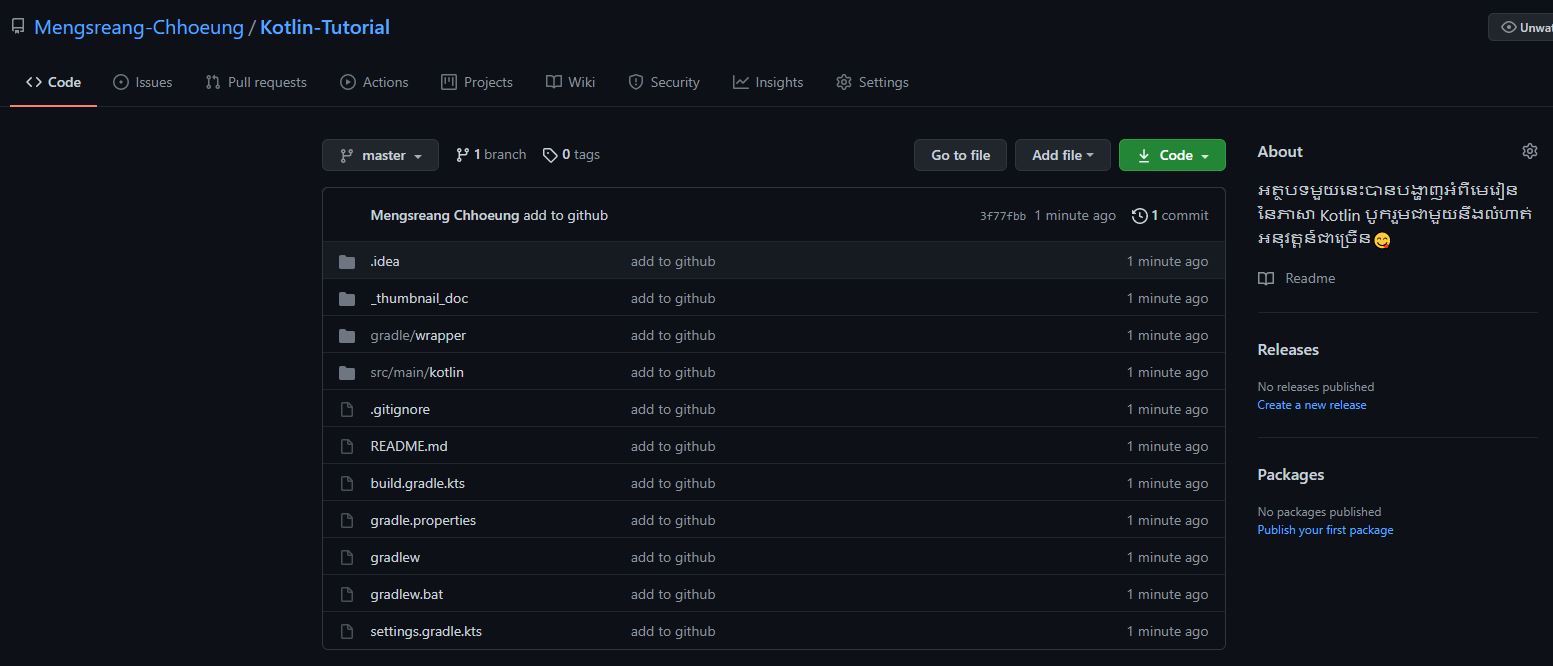Image resolution: width=1553 pixels, height=666 pixels.
Task: Switch to the Code tab
Action: tap(54, 82)
